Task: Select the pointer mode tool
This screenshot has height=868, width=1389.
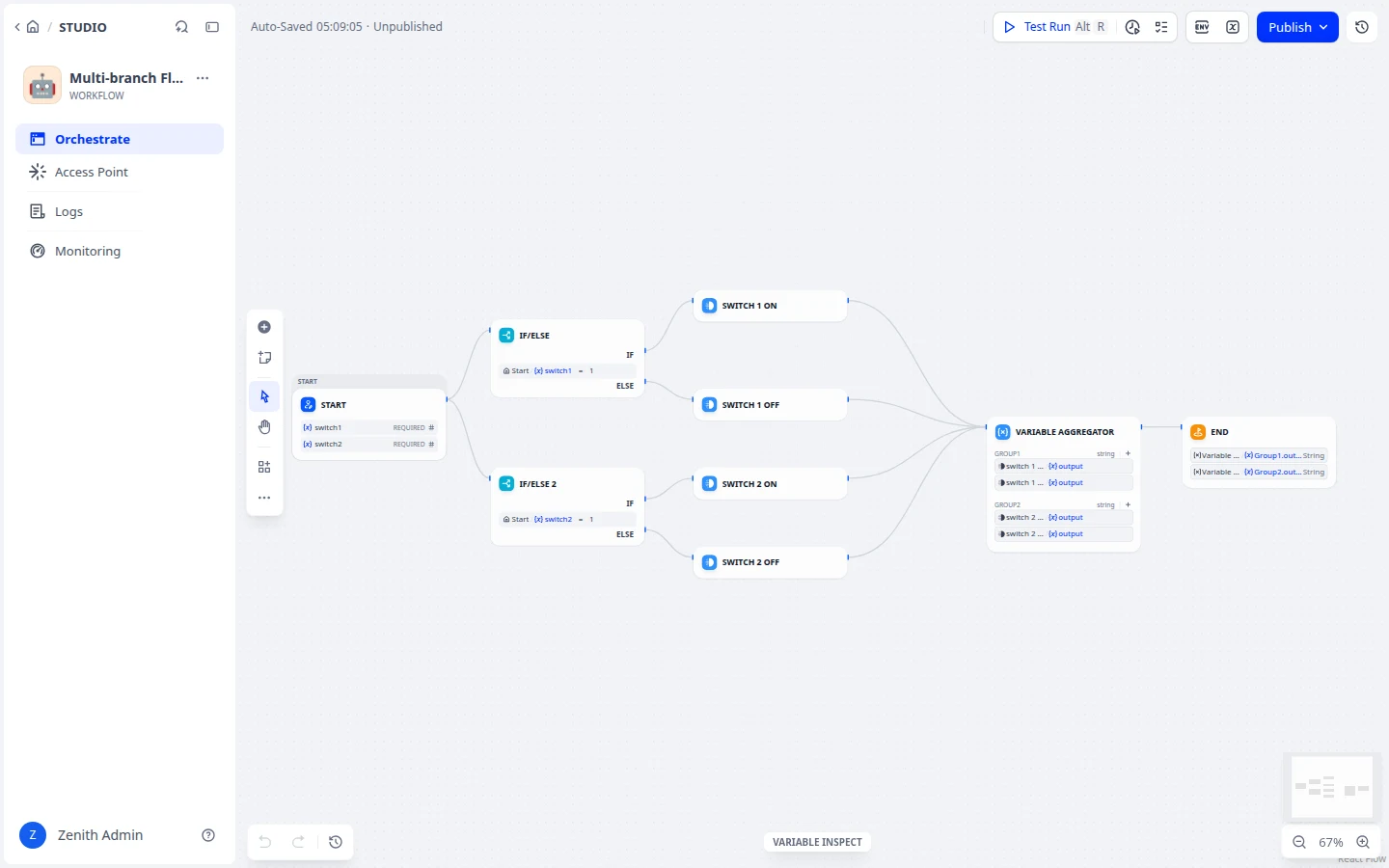Action: coord(264,396)
